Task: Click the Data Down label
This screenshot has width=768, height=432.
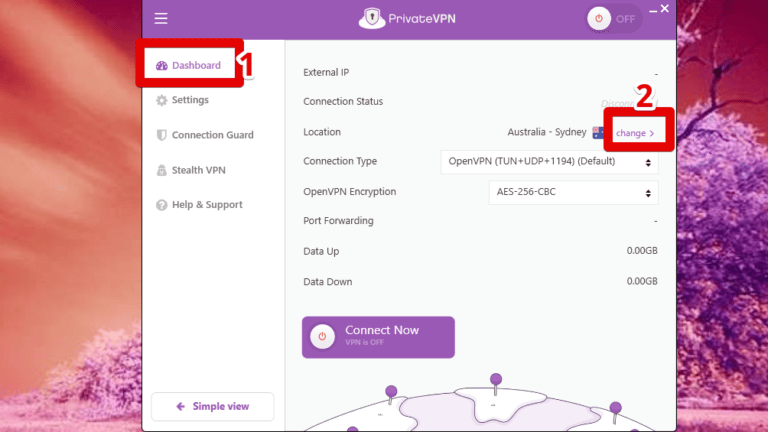Action: point(328,282)
